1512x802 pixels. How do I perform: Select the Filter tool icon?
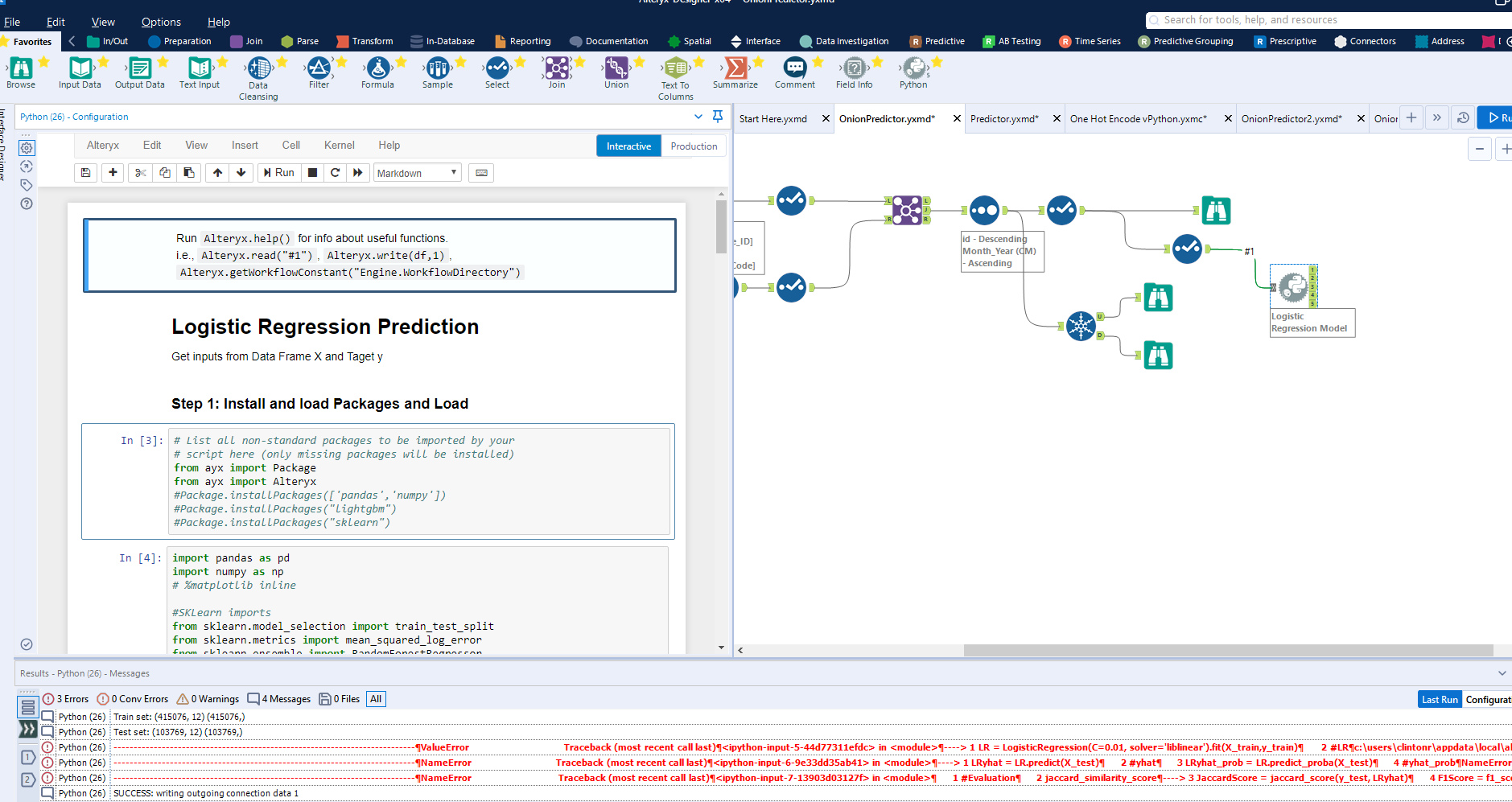tap(319, 68)
